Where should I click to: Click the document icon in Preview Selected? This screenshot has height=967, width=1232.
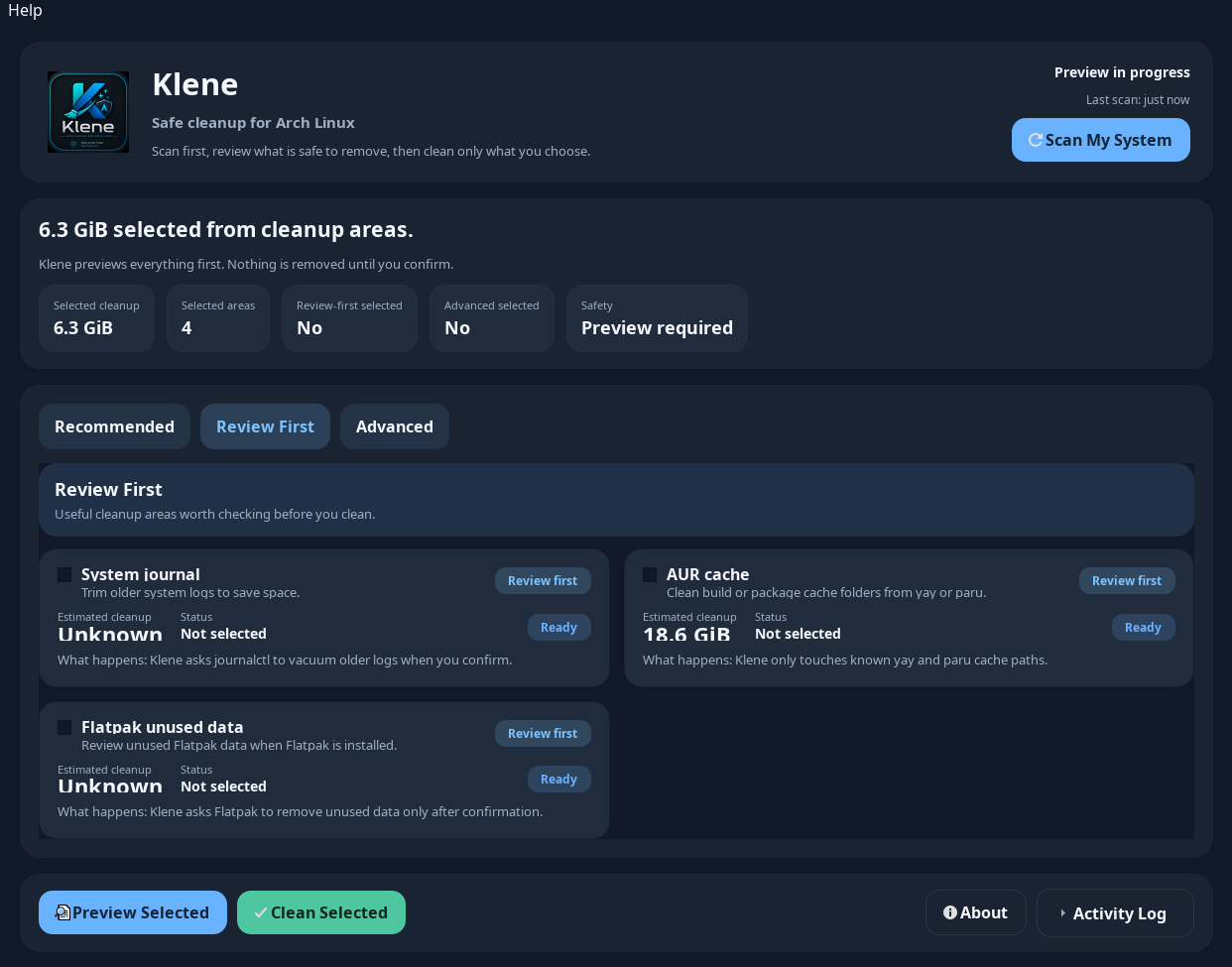pos(62,912)
